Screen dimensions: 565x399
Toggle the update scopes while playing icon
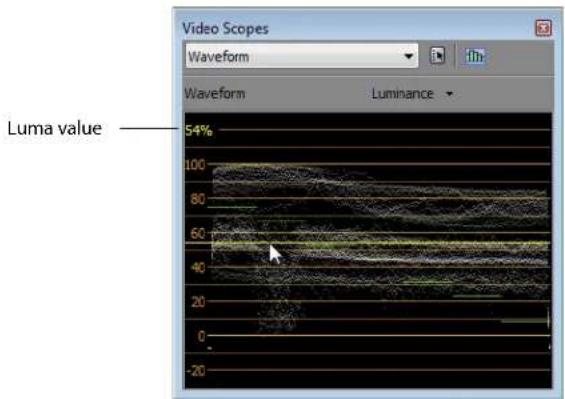(x=475, y=56)
